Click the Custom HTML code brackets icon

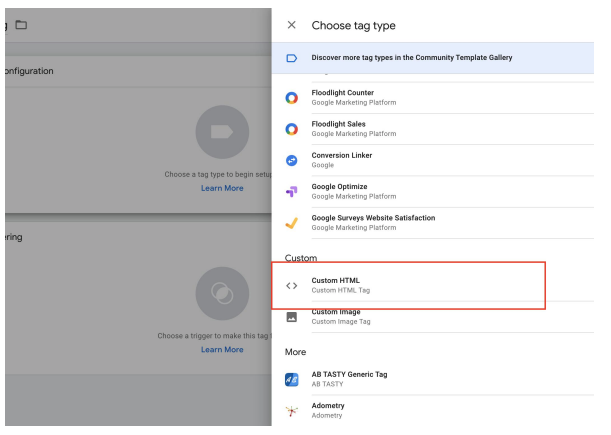click(x=291, y=286)
